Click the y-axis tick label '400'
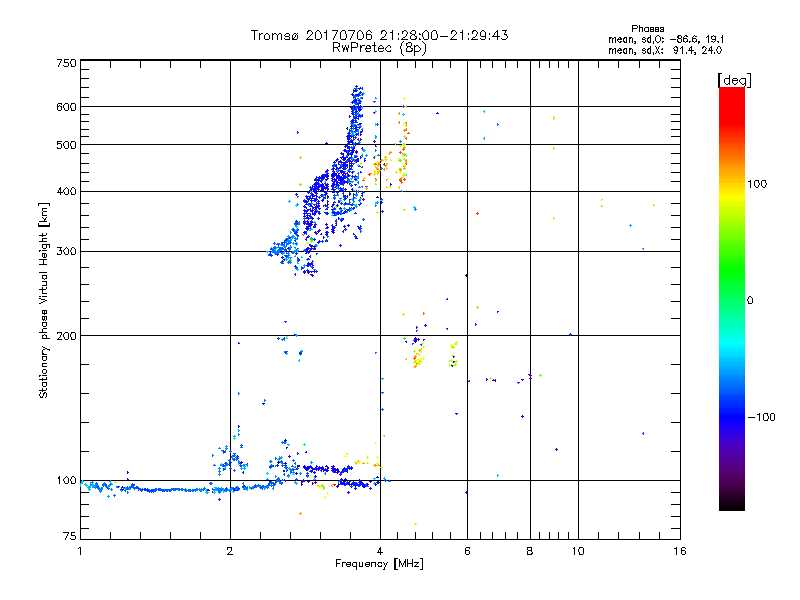This screenshot has width=800, height=600. click(x=66, y=191)
